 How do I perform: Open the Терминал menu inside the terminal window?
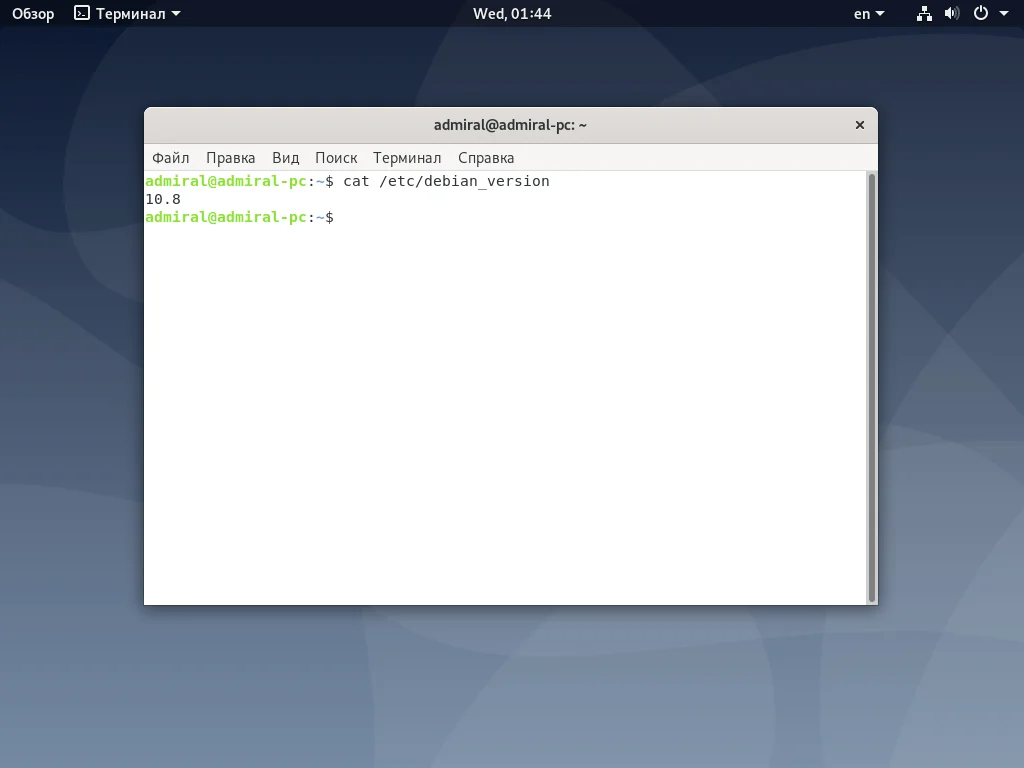tap(406, 157)
